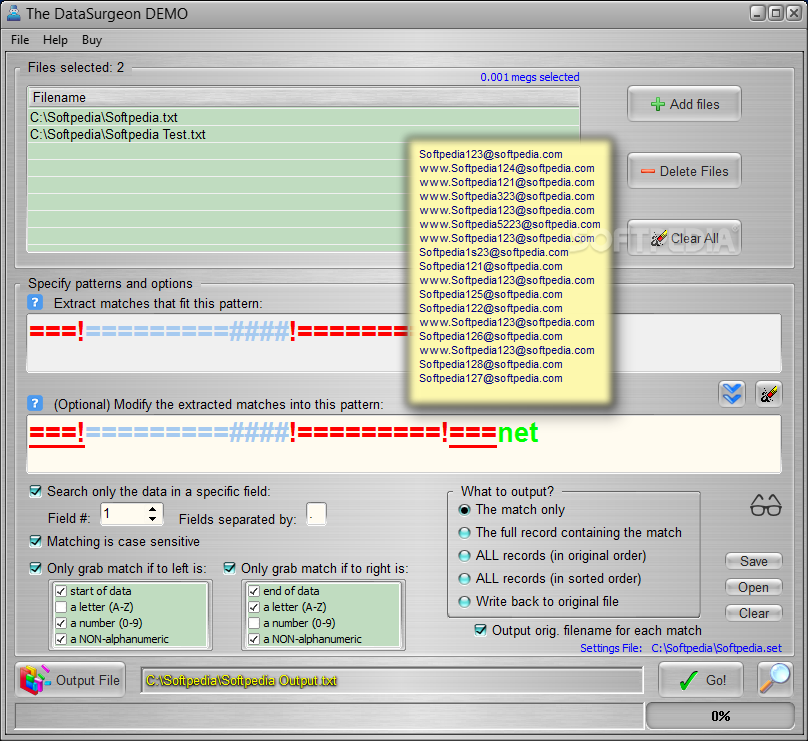The height and width of the screenshot is (741, 808).
Task: Toggle Output orig. filename for each match
Action: coord(480,630)
